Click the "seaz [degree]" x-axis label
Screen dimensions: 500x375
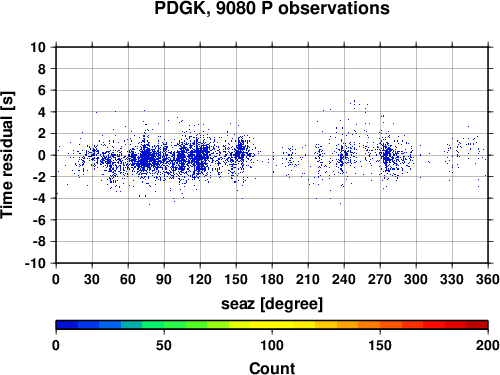pyautogui.click(x=272, y=304)
